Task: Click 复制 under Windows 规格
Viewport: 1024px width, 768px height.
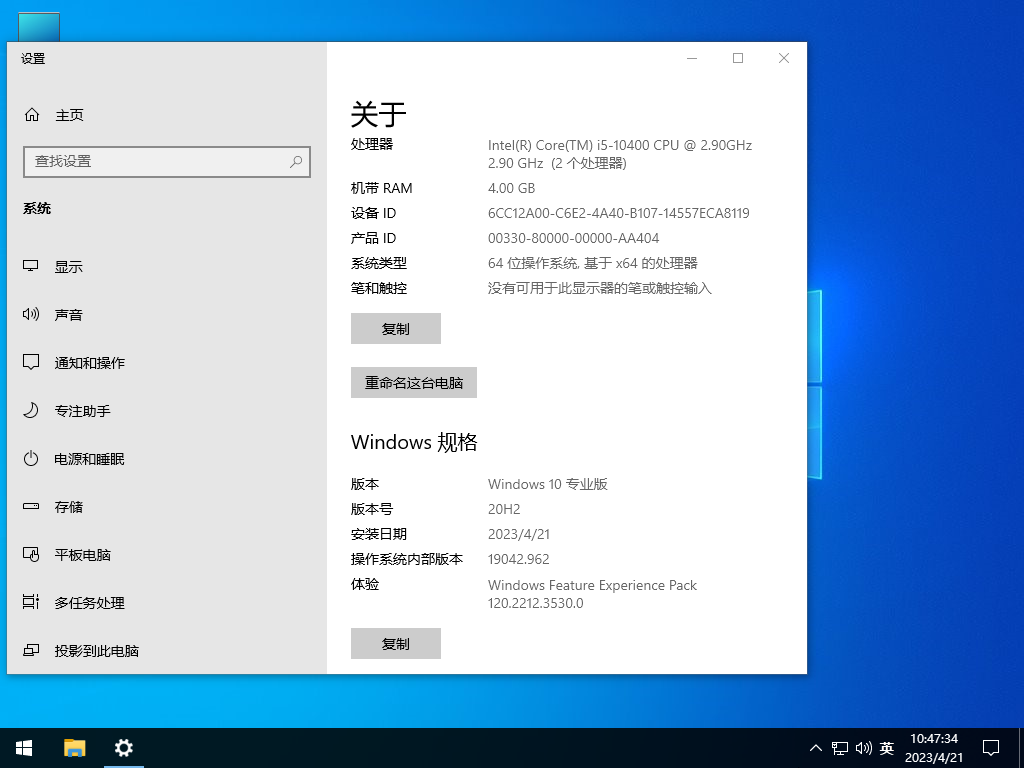Action: pyautogui.click(x=395, y=643)
